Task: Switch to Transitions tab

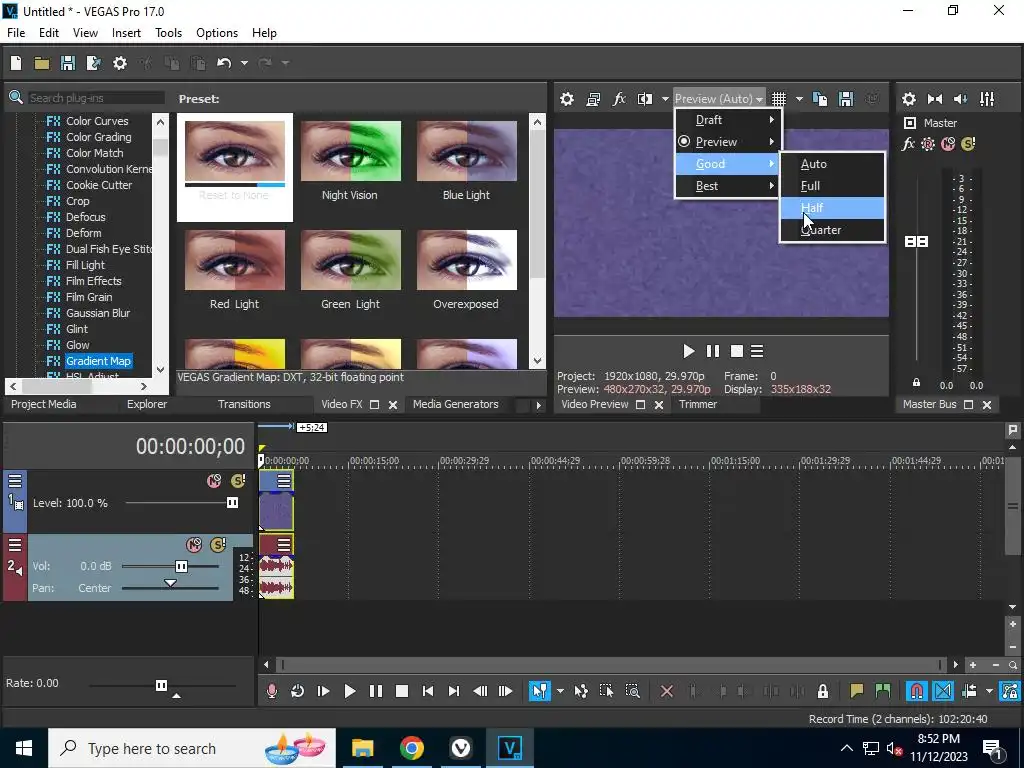Action: point(244,404)
